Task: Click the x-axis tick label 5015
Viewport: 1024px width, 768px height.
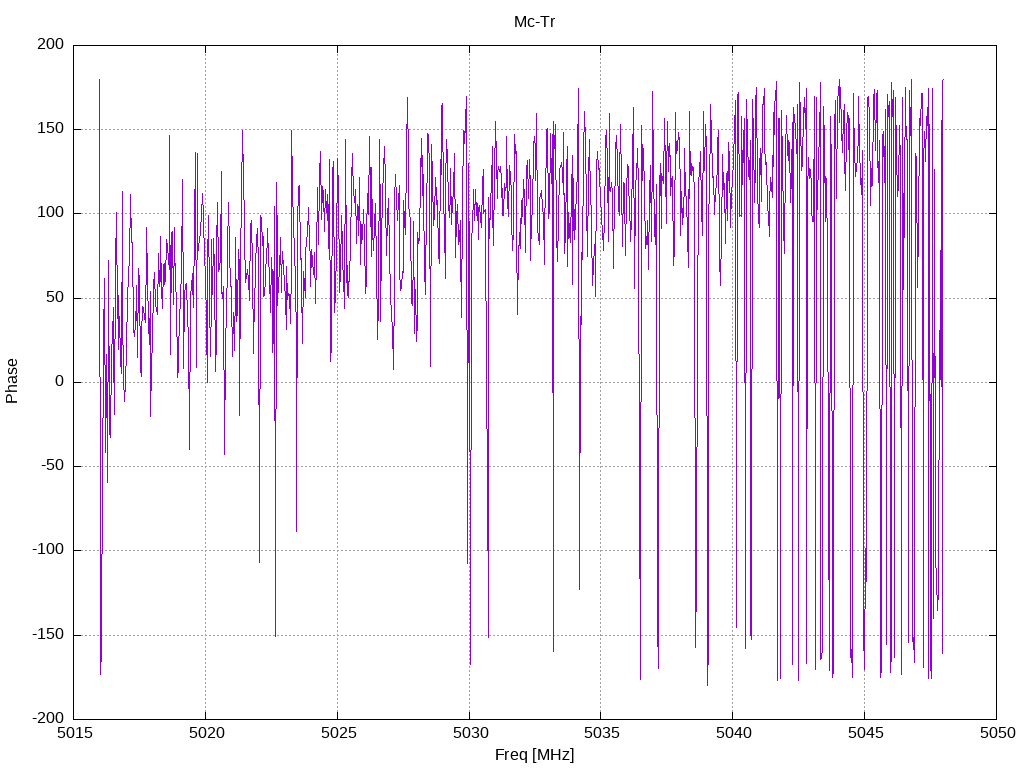Action: 74,733
